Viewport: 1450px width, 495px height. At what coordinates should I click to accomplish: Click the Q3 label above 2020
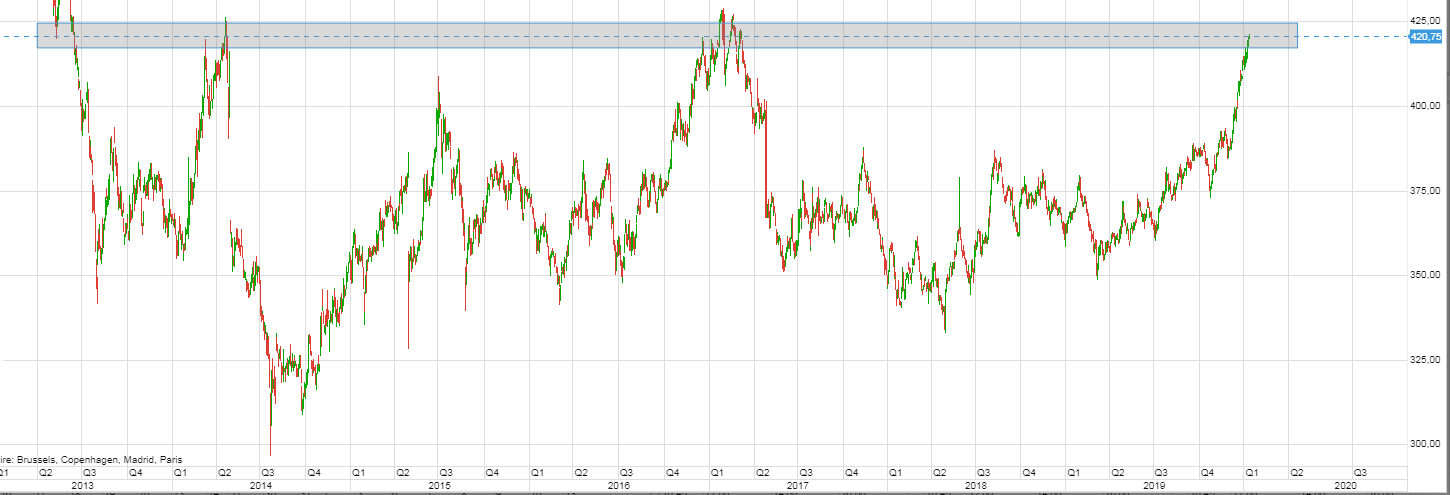(x=1360, y=471)
